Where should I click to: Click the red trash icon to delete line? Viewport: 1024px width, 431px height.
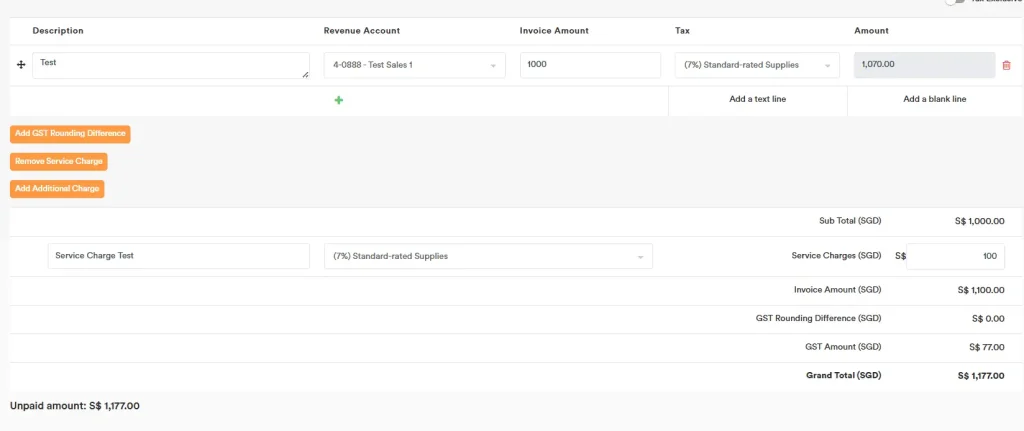pos(1006,65)
